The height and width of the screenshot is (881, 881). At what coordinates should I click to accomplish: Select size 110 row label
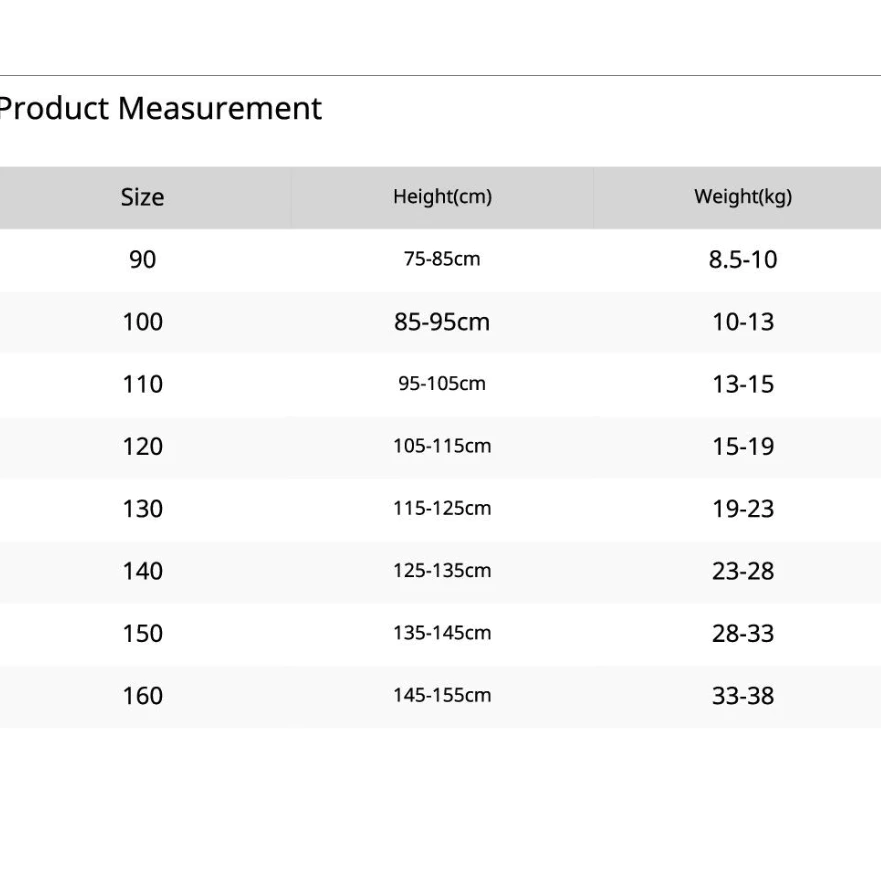pyautogui.click(x=143, y=384)
